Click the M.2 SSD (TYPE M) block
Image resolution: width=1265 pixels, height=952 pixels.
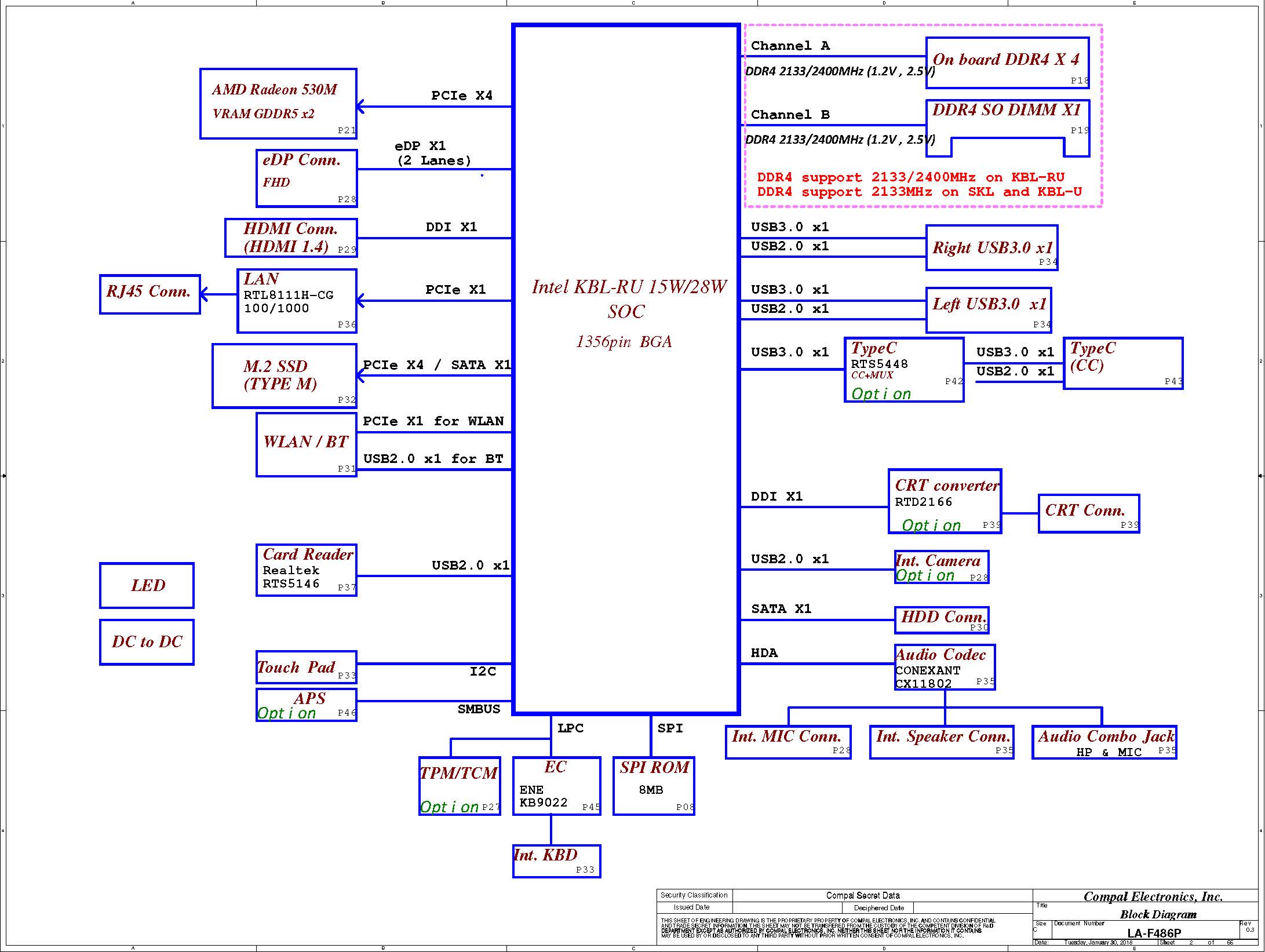[x=284, y=376]
